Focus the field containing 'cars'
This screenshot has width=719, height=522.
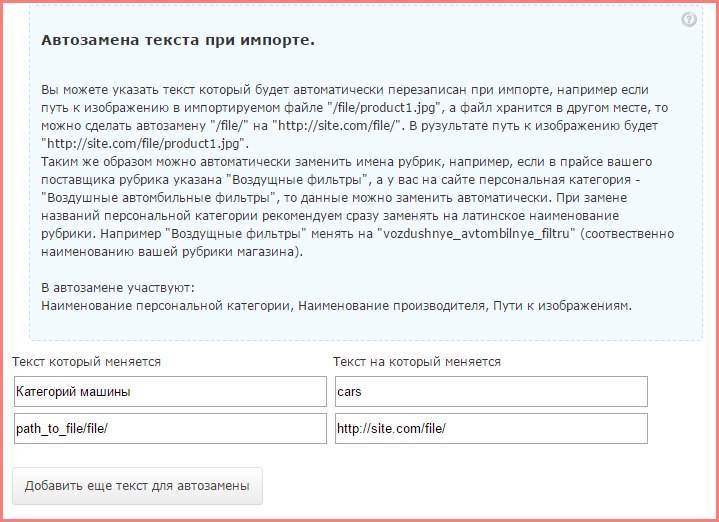click(x=491, y=391)
